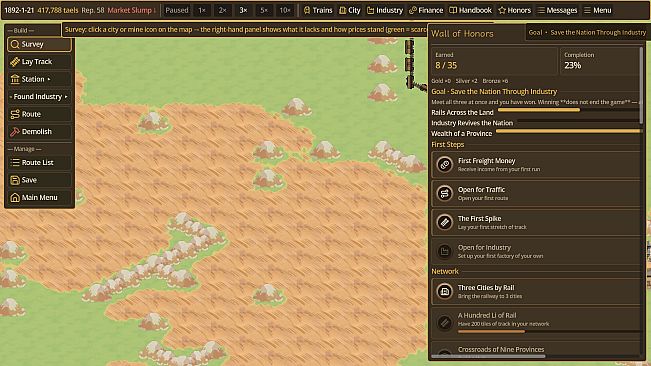Click the Trains icon in top bar

coord(307,10)
